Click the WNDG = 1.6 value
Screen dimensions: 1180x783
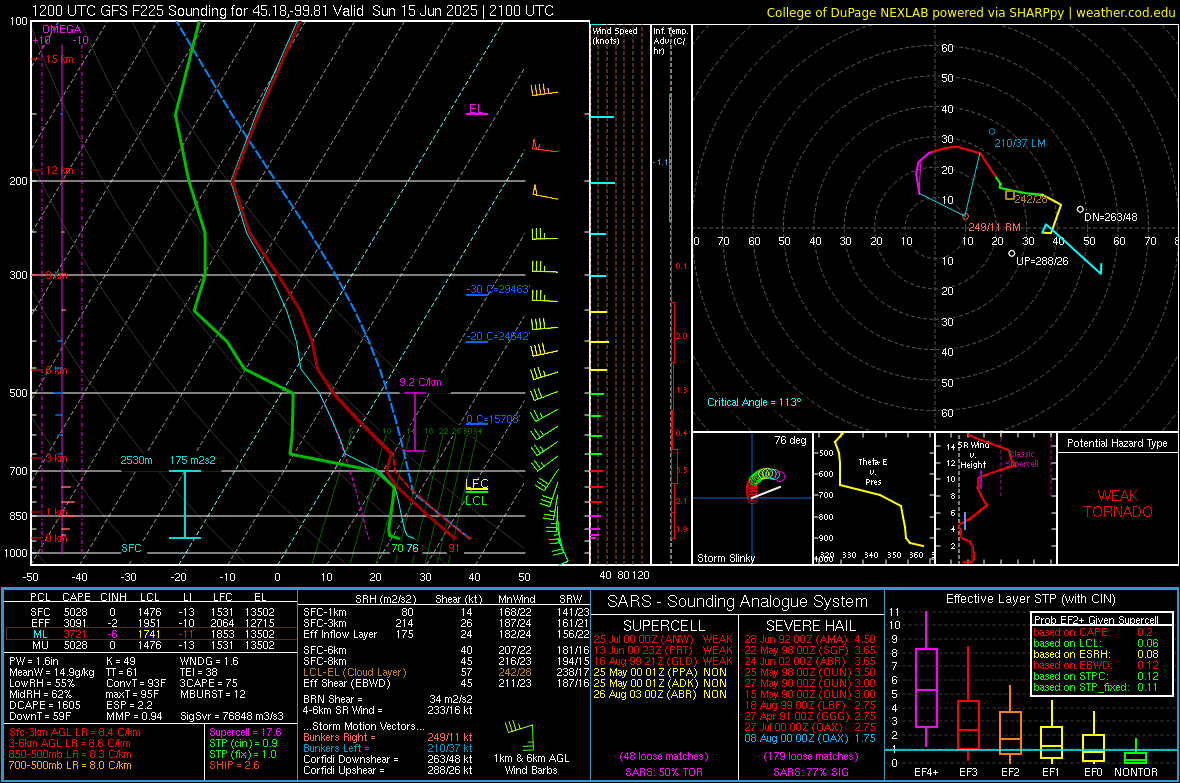[x=209, y=661]
